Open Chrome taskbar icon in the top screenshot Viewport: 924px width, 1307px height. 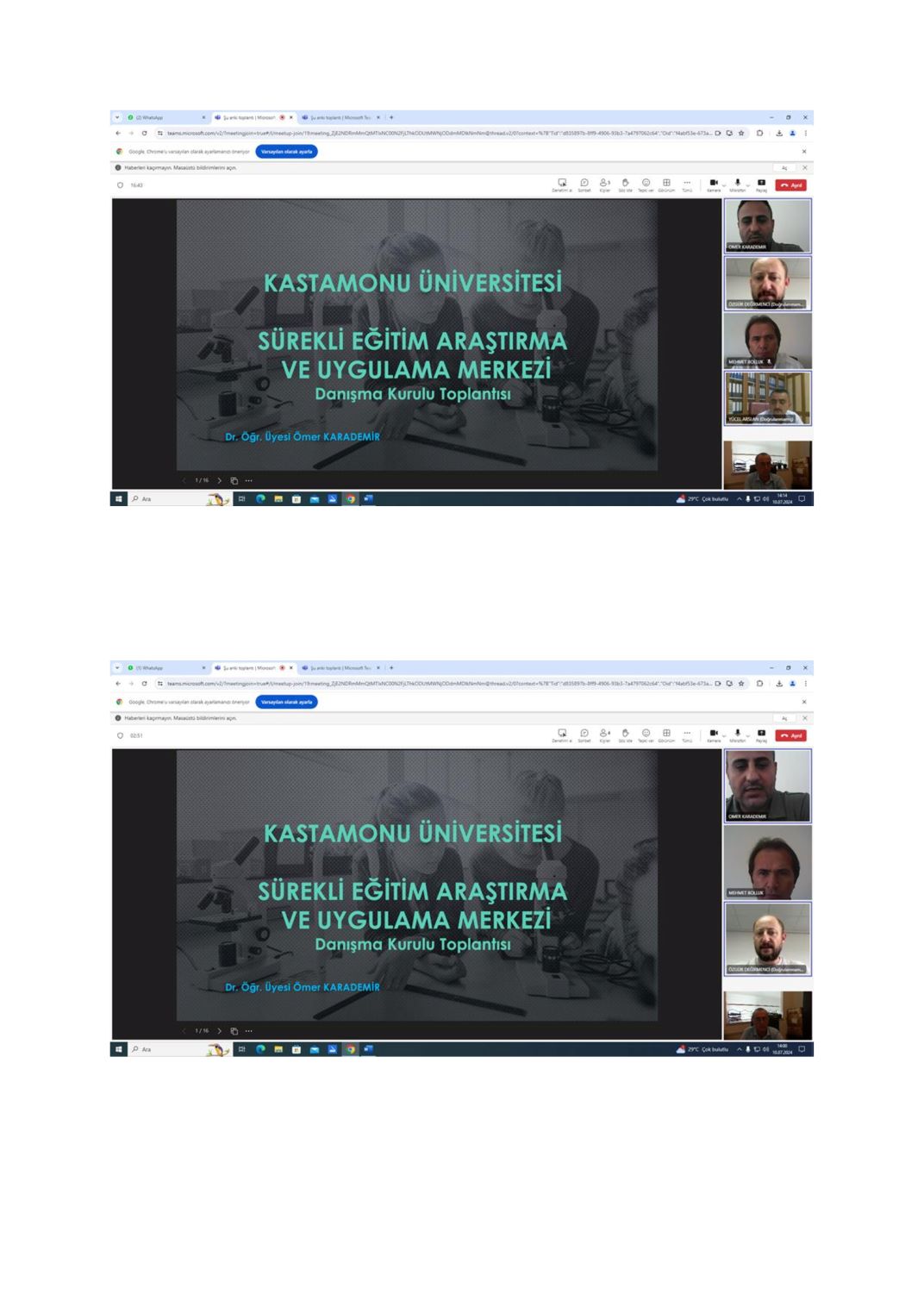point(351,498)
